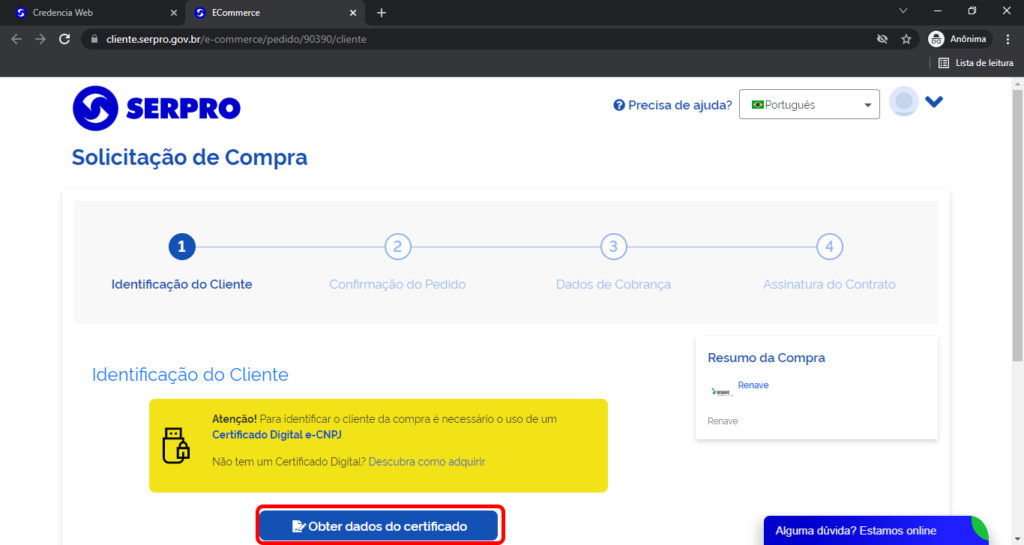Click the SERPRO logo
Viewport: 1024px width, 545px height.
click(x=156, y=108)
